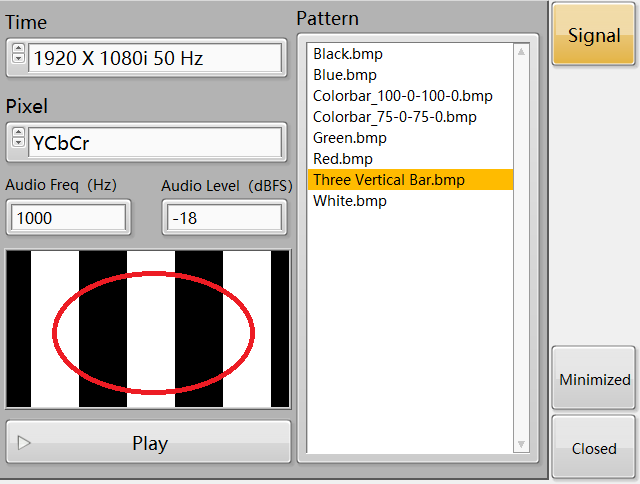Open the Signal panel
Viewport: 640px width, 484px height.
594,36
